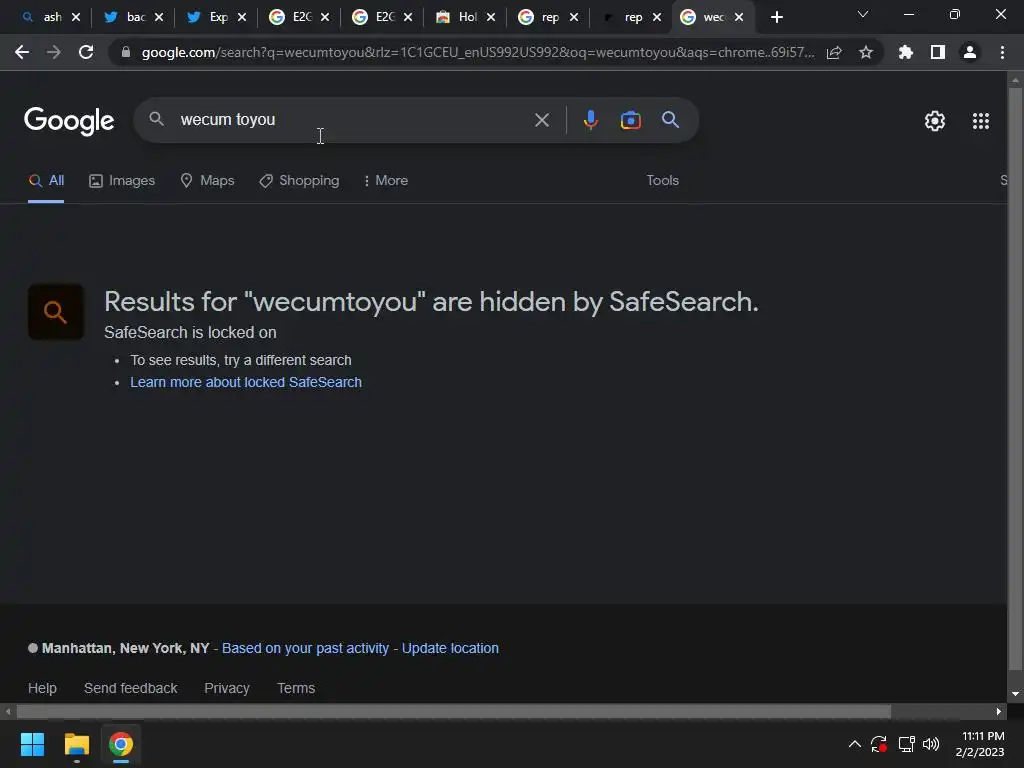Reload the current page
Image resolution: width=1024 pixels, height=768 pixels.
86,52
